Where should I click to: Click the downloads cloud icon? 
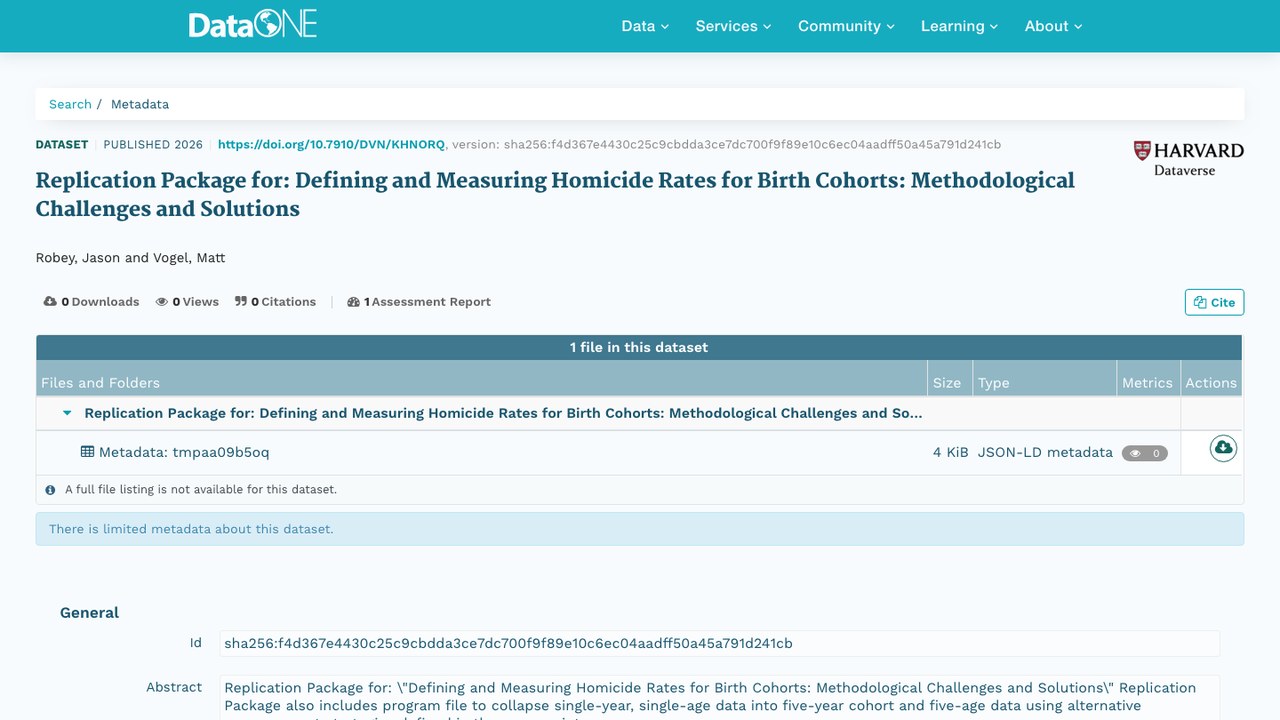point(50,302)
